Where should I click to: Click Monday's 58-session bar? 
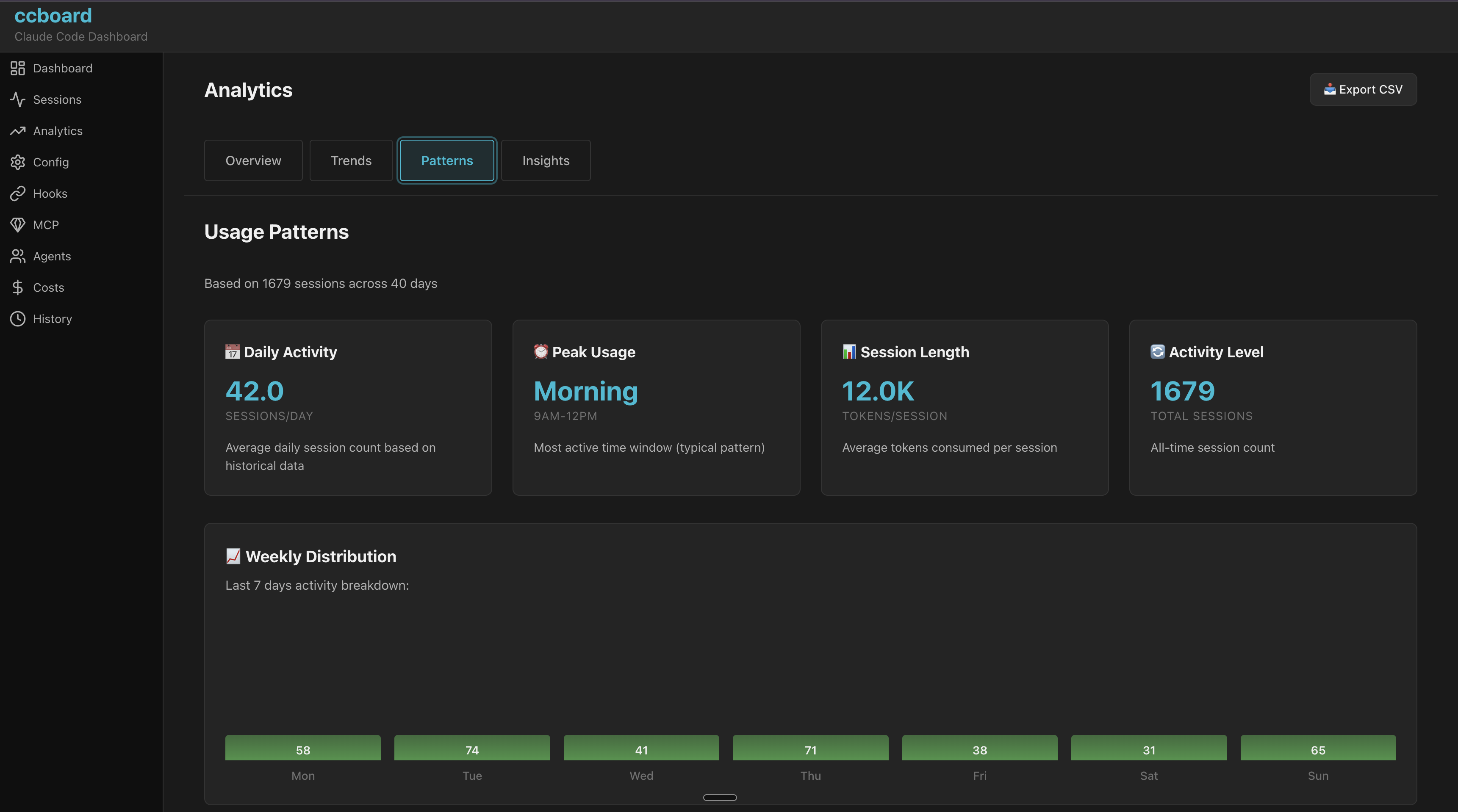(302, 748)
